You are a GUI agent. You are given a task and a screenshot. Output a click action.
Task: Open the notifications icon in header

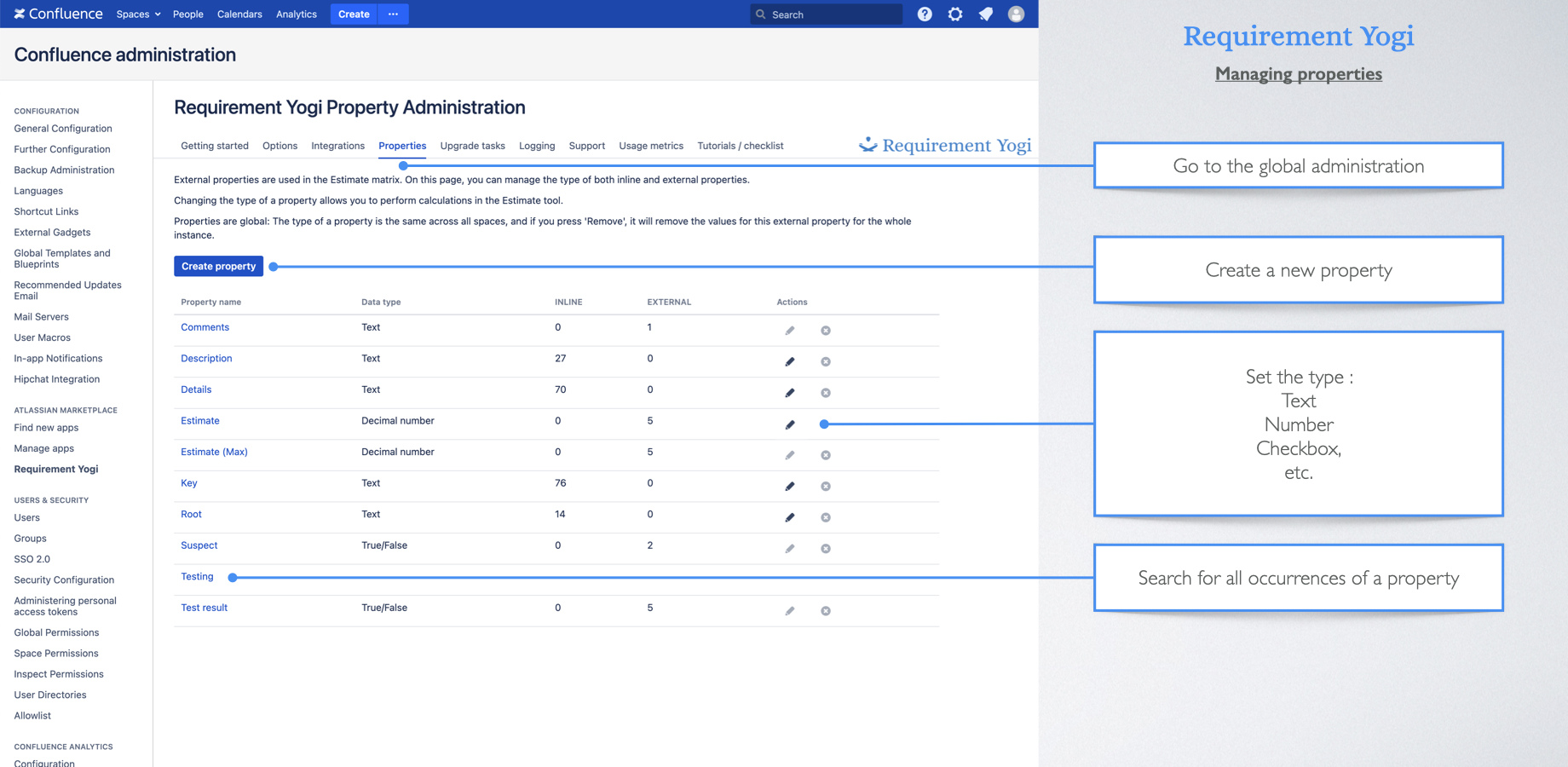click(986, 14)
